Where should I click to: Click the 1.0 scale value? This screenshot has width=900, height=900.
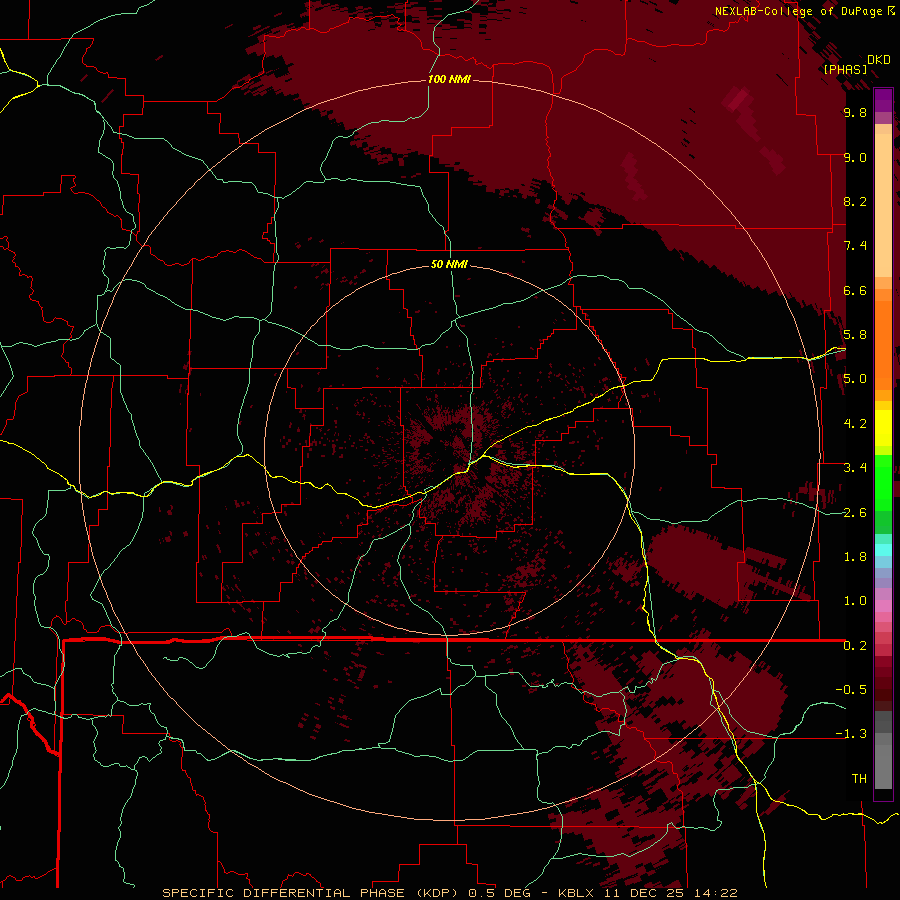(855, 601)
